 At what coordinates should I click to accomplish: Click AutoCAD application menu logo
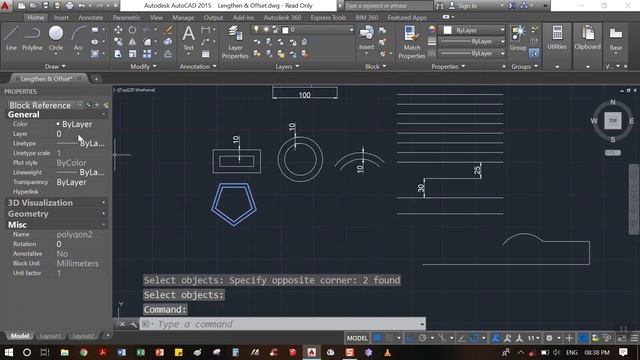(5, 6)
